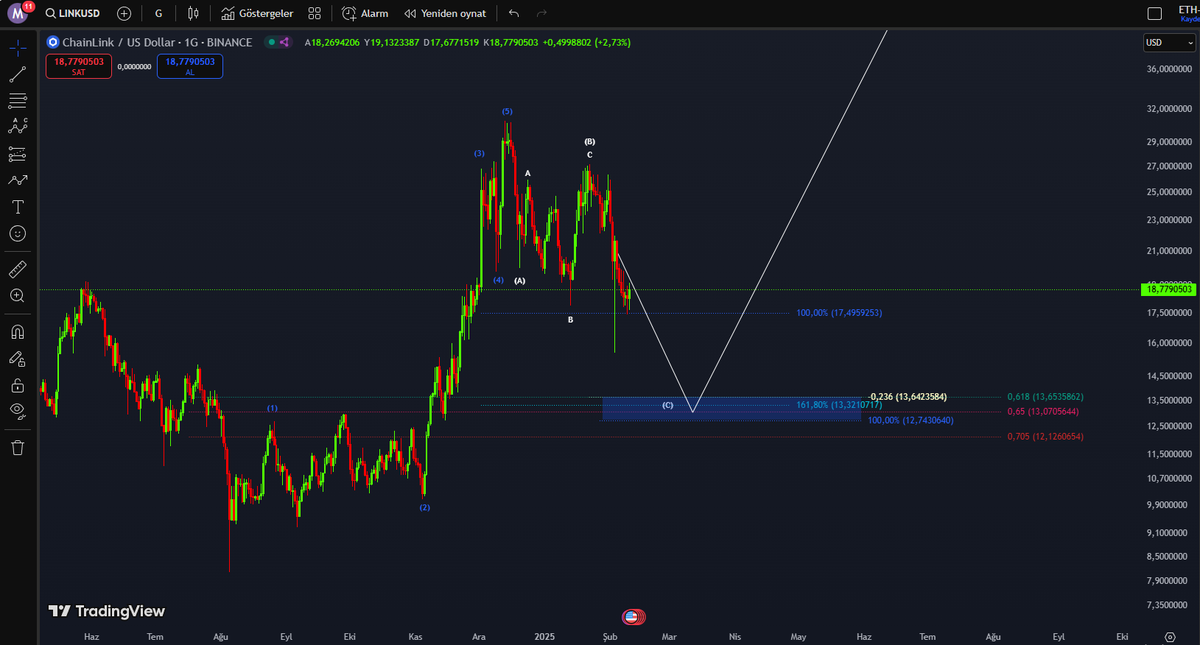1200x645 pixels.
Task: Click the (B) wave label
Action: pyautogui.click(x=590, y=142)
